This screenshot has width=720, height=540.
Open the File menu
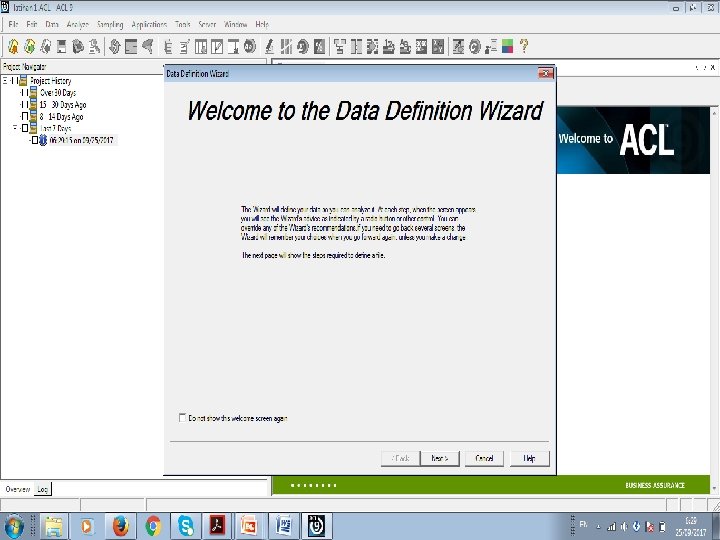[13, 24]
